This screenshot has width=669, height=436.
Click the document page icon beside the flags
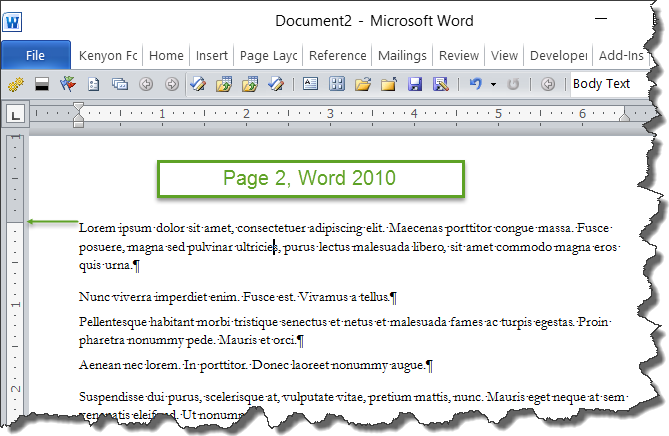tap(93, 84)
